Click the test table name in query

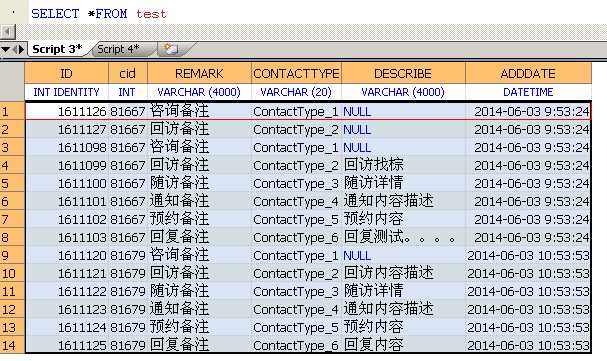[151, 14]
